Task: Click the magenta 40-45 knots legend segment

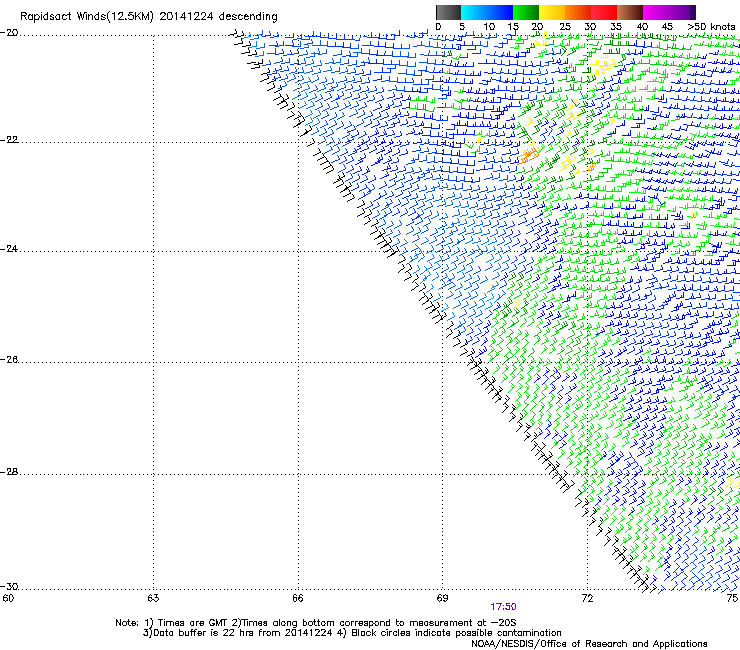Action: point(656,12)
